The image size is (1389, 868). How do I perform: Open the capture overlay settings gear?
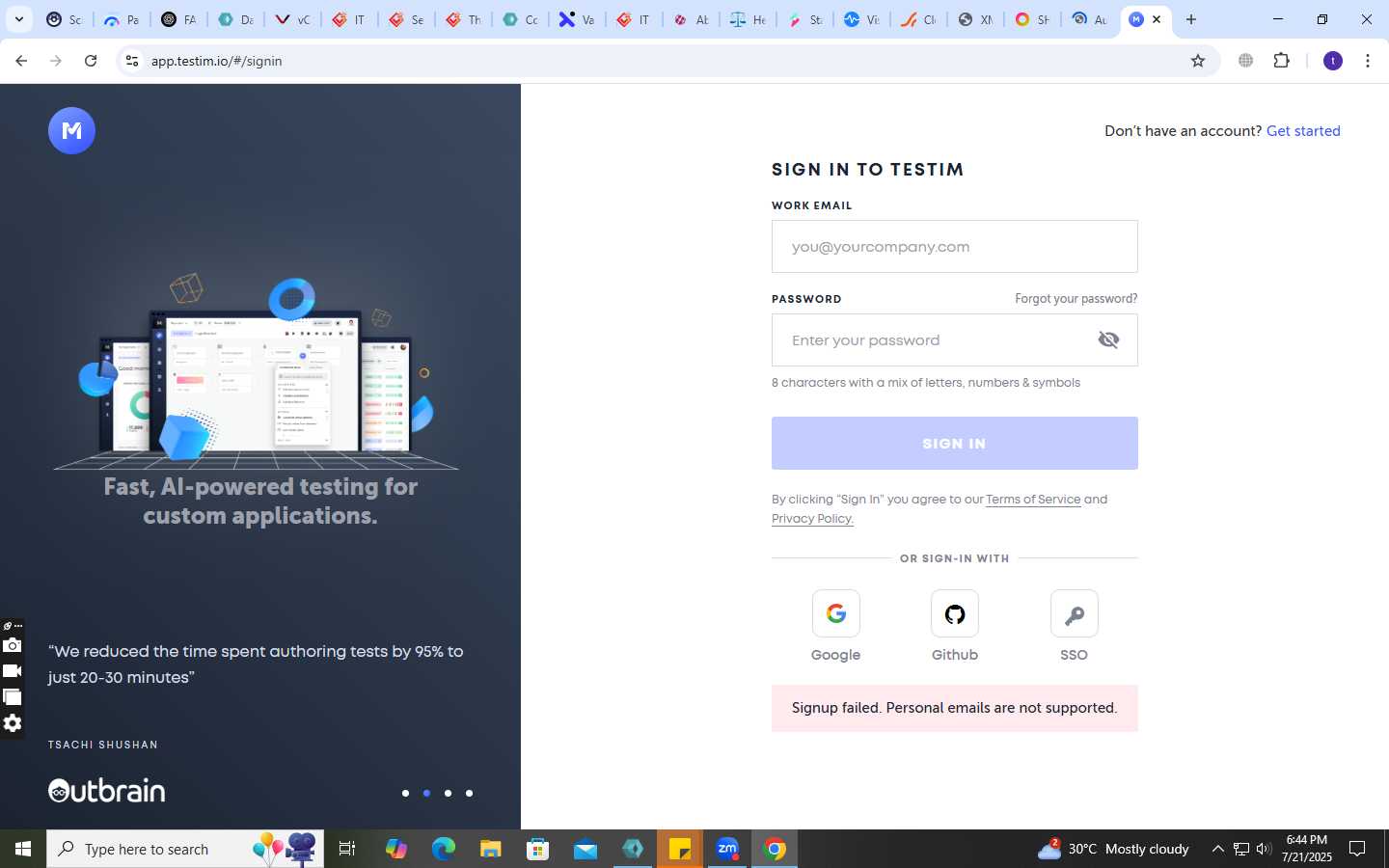(13, 722)
